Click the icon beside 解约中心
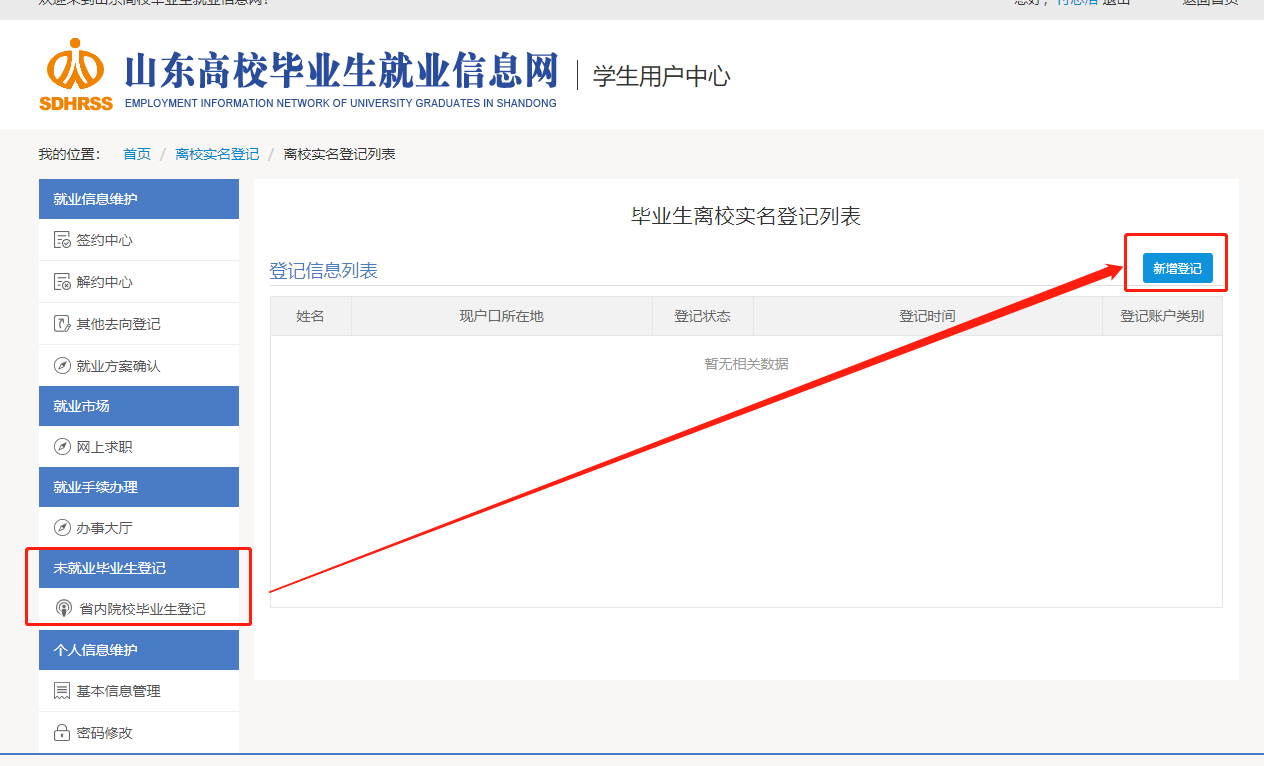The height and width of the screenshot is (766, 1264). click(62, 283)
